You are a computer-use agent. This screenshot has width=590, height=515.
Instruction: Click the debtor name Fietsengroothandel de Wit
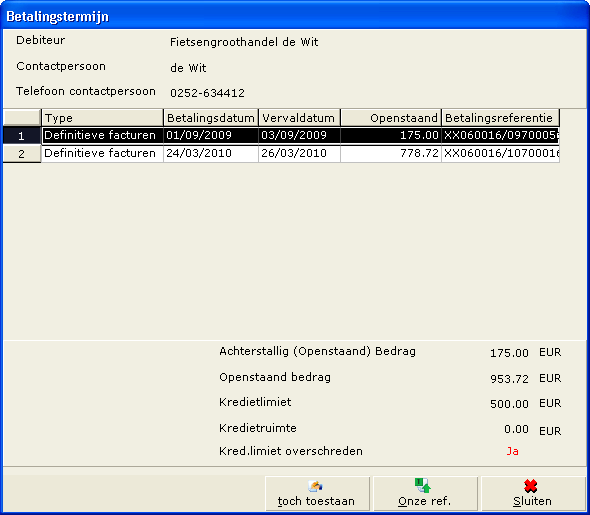[244, 42]
